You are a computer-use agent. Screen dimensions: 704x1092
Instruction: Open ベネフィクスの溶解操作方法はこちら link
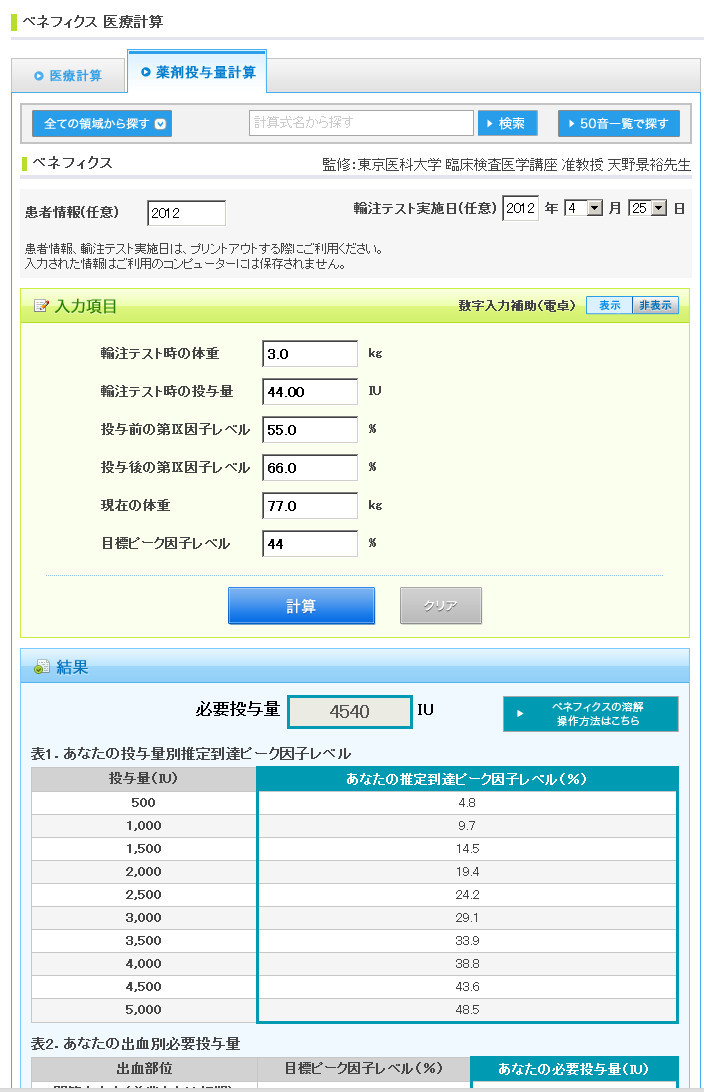pos(590,714)
